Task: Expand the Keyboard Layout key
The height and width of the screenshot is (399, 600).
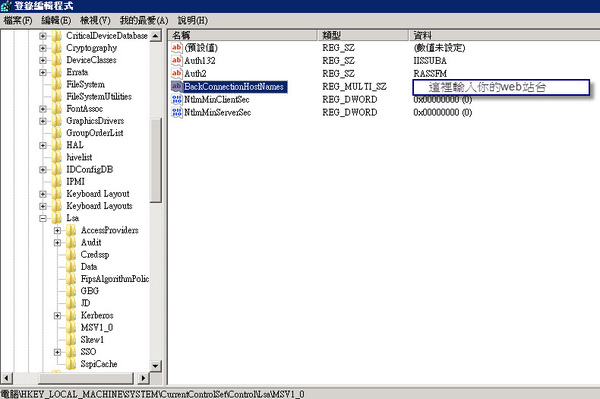Action: click(x=43, y=194)
